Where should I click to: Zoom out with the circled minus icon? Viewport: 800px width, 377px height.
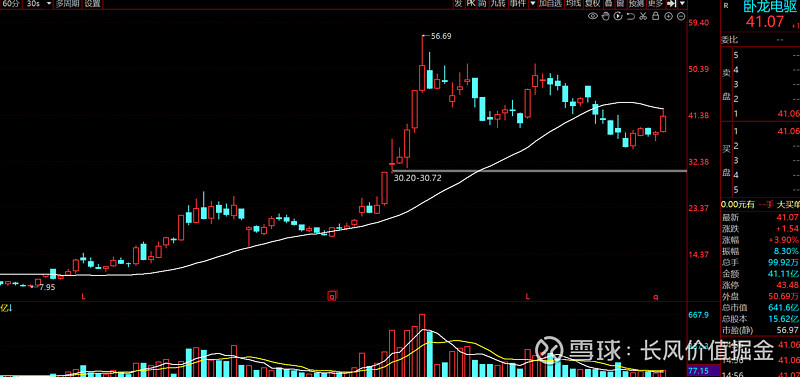[681, 17]
